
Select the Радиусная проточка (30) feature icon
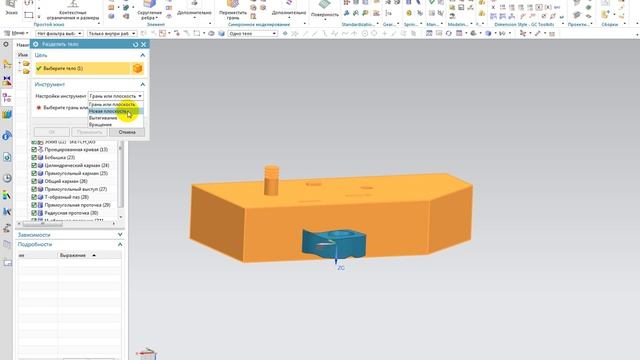(x=40, y=213)
